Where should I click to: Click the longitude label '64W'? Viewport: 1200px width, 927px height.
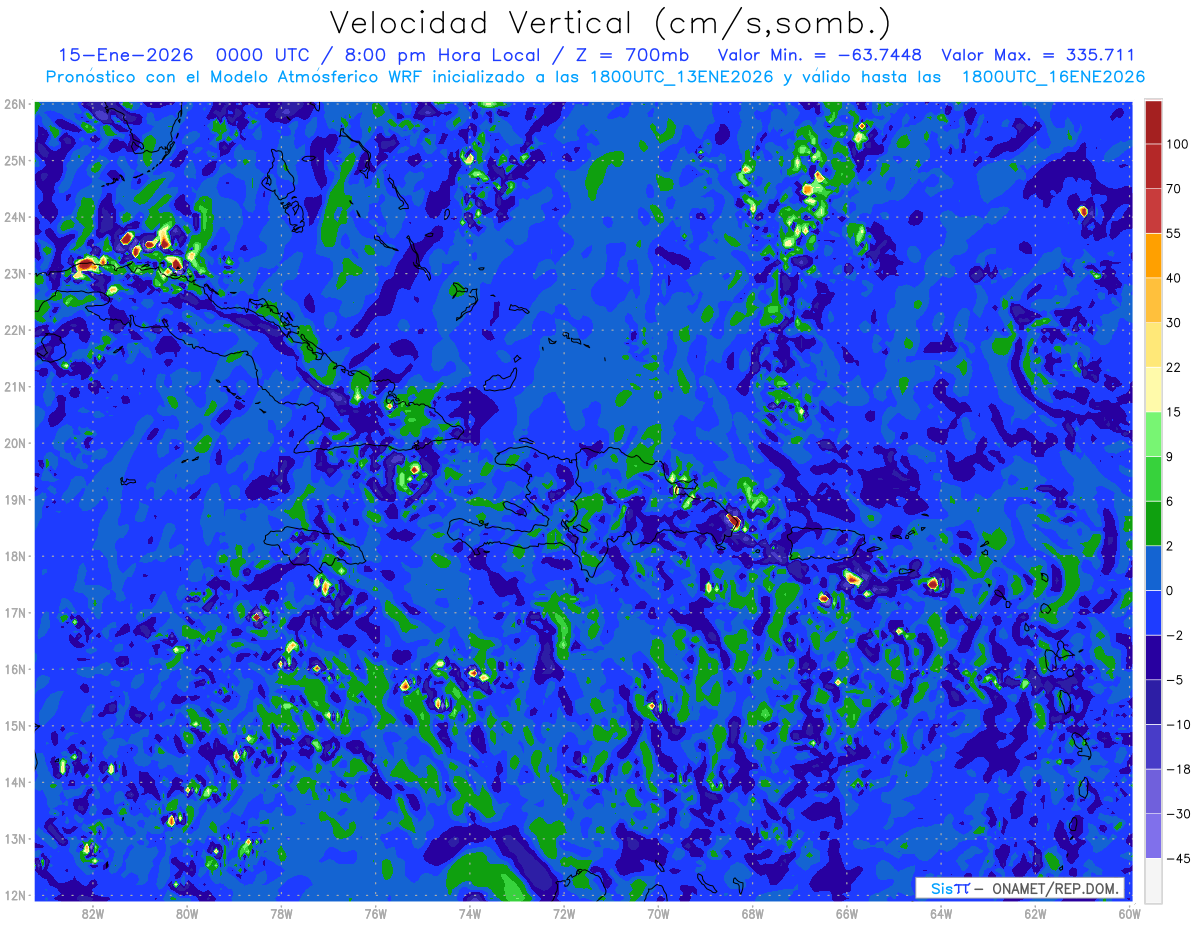941,913
